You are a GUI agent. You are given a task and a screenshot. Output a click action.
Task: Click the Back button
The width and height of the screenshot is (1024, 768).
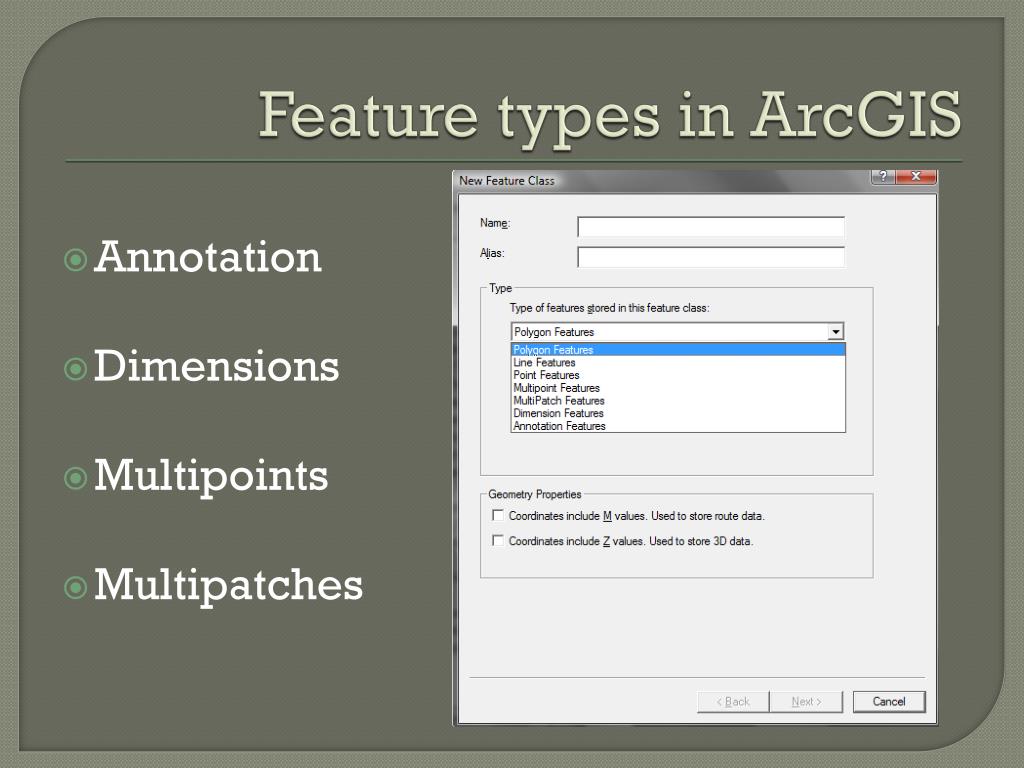click(x=733, y=701)
